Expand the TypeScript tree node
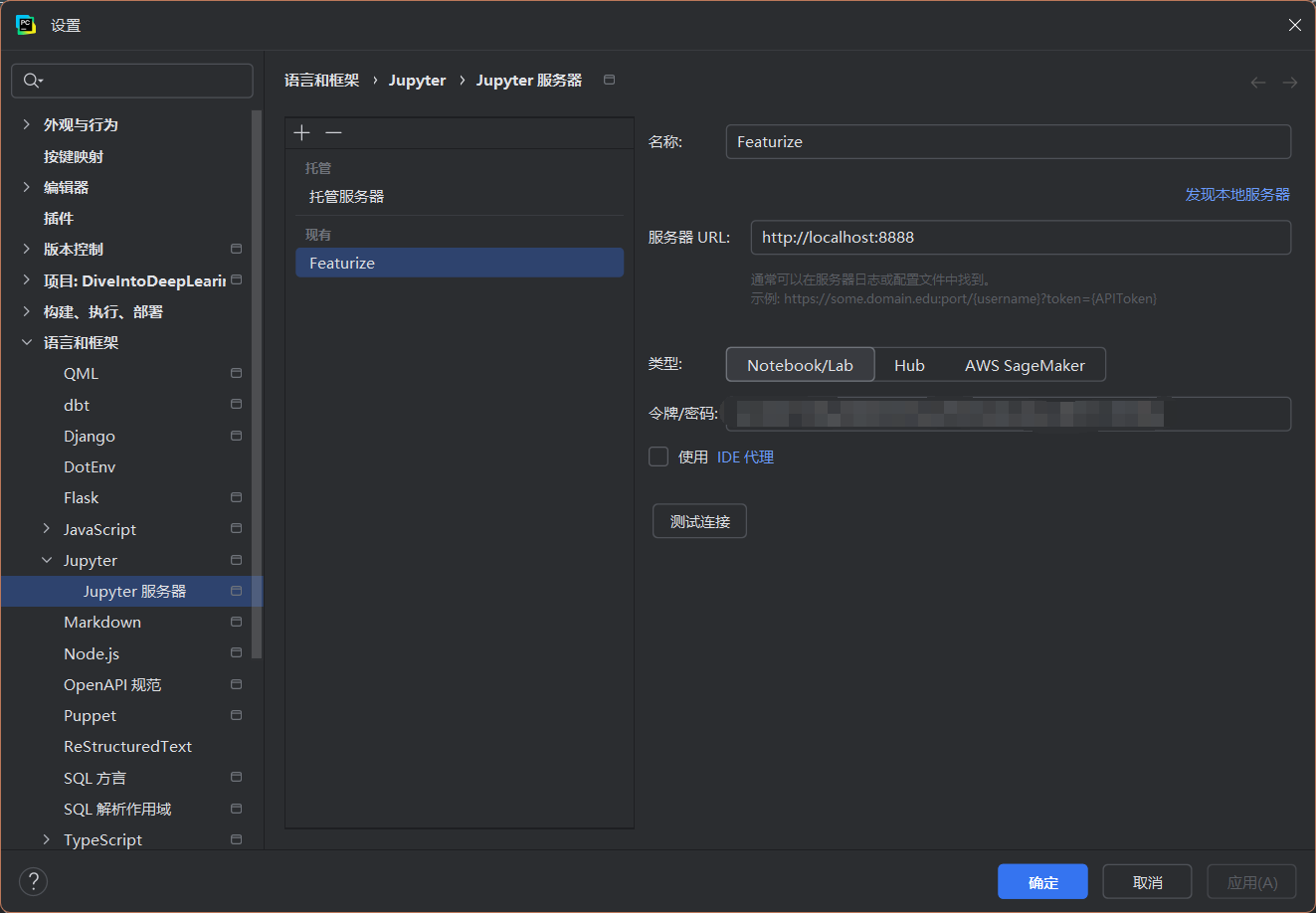Screen dimensions: 1316x913 click(x=47, y=839)
